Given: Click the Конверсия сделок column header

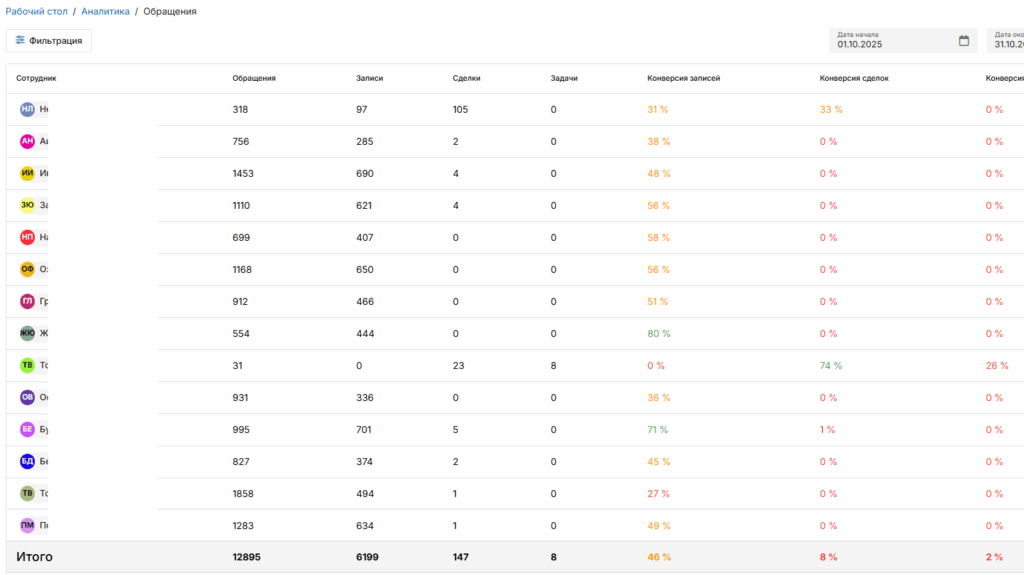Looking at the screenshot, I should click(x=853, y=78).
